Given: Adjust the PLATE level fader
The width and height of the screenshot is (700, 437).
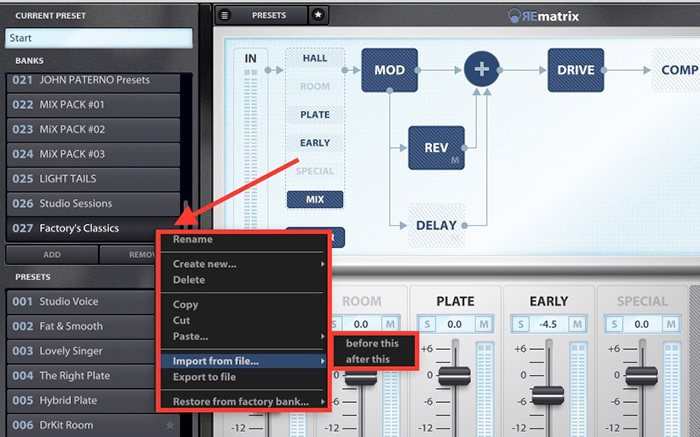Looking at the screenshot, I should click(454, 376).
